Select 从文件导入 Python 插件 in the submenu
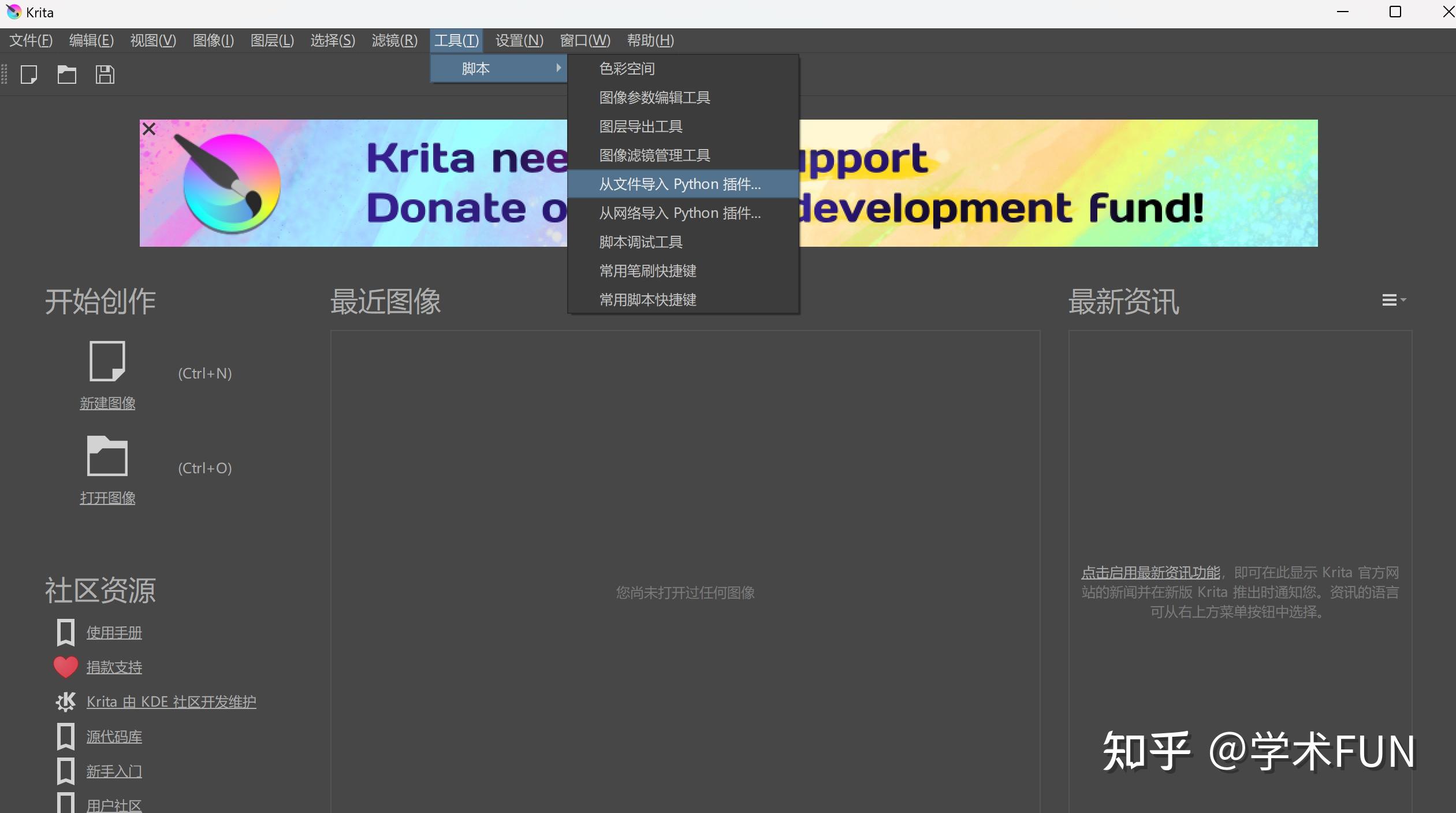This screenshot has height=813, width=1456. [679, 184]
